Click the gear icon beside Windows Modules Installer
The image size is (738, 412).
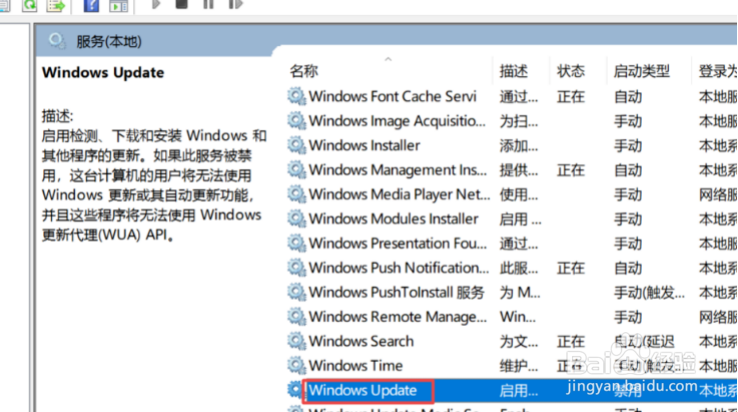click(297, 218)
